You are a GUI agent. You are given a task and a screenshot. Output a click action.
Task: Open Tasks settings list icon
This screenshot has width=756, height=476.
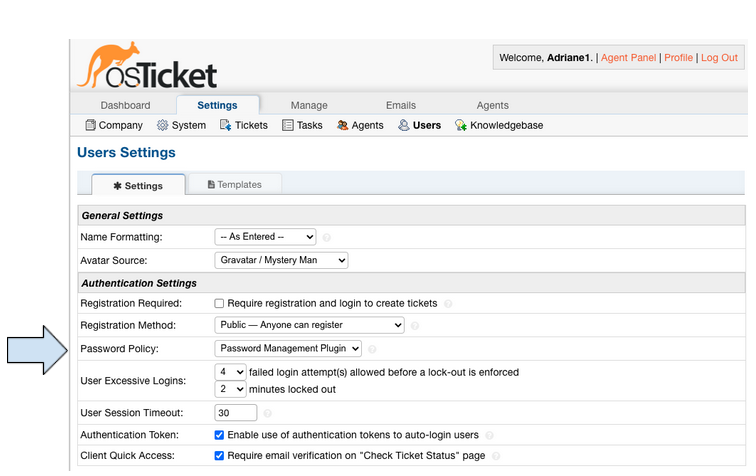[288, 126]
